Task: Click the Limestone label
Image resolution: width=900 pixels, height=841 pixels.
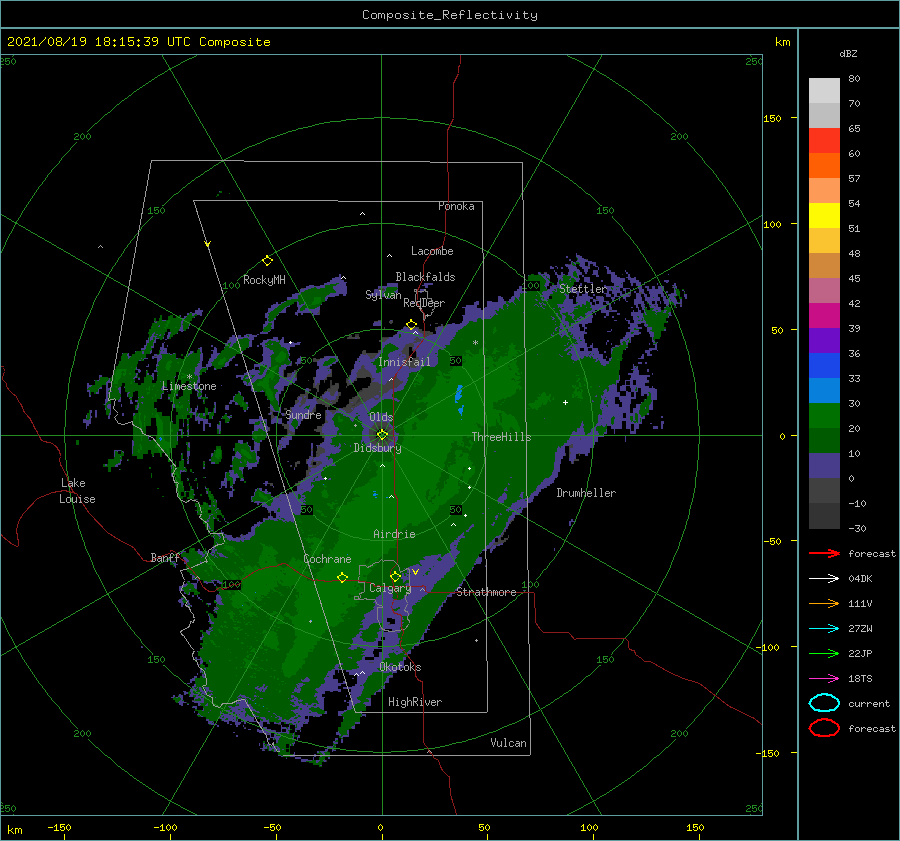Action: pyautogui.click(x=189, y=386)
